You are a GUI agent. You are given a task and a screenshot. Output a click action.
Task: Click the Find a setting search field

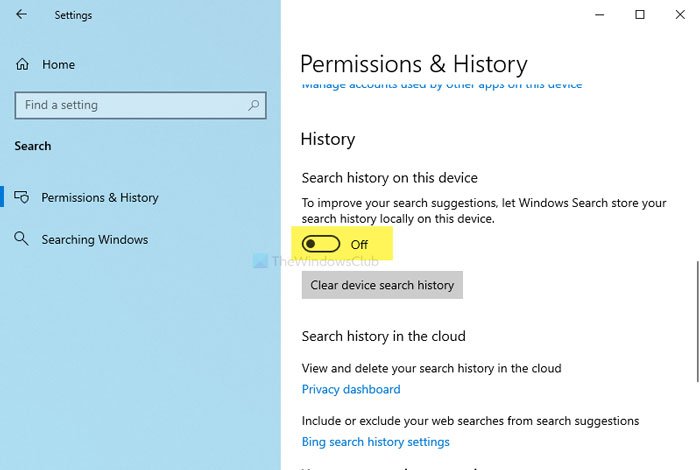[x=130, y=105]
